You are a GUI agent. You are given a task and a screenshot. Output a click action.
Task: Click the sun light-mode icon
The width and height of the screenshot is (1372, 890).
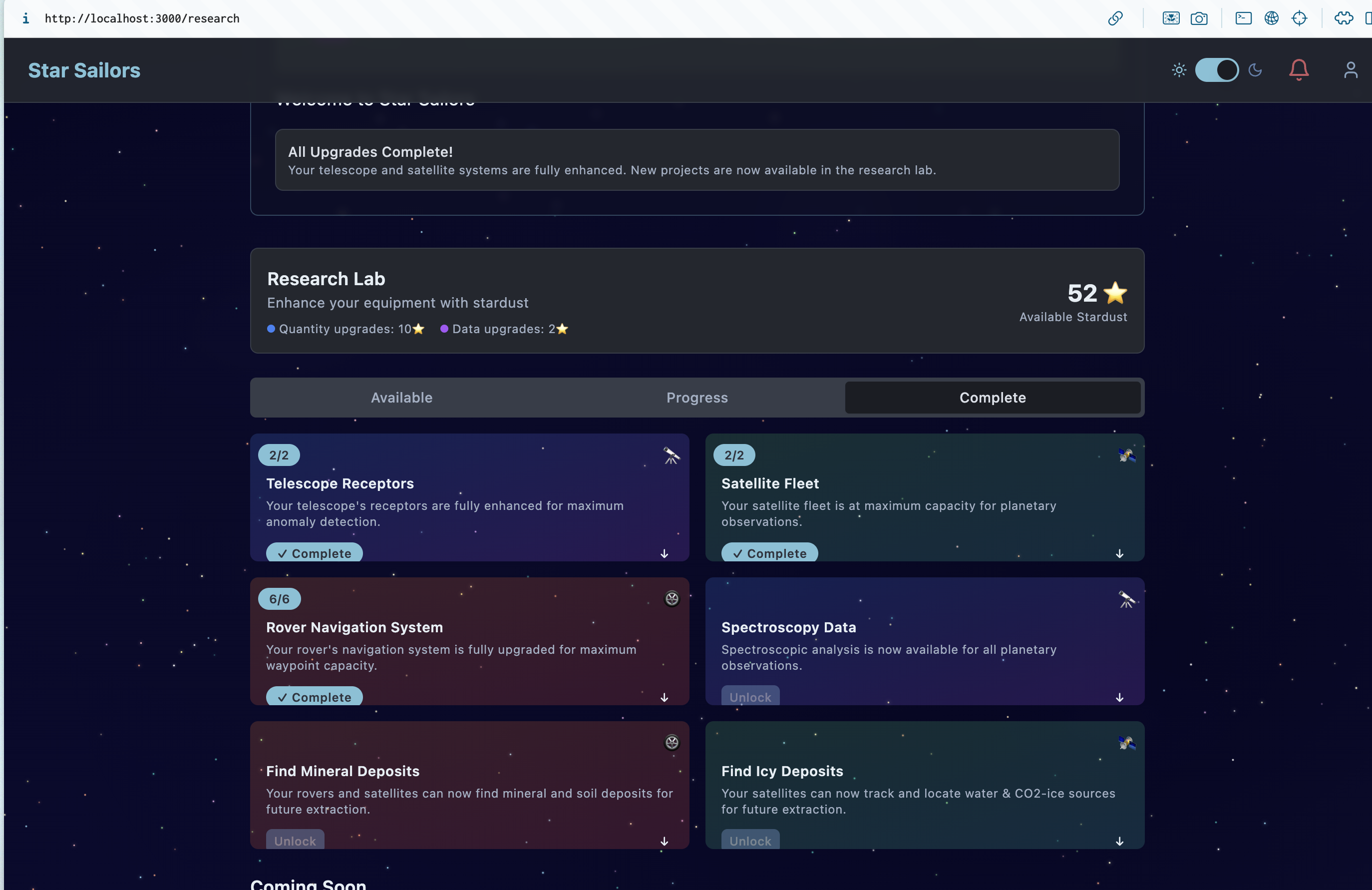tap(1179, 70)
